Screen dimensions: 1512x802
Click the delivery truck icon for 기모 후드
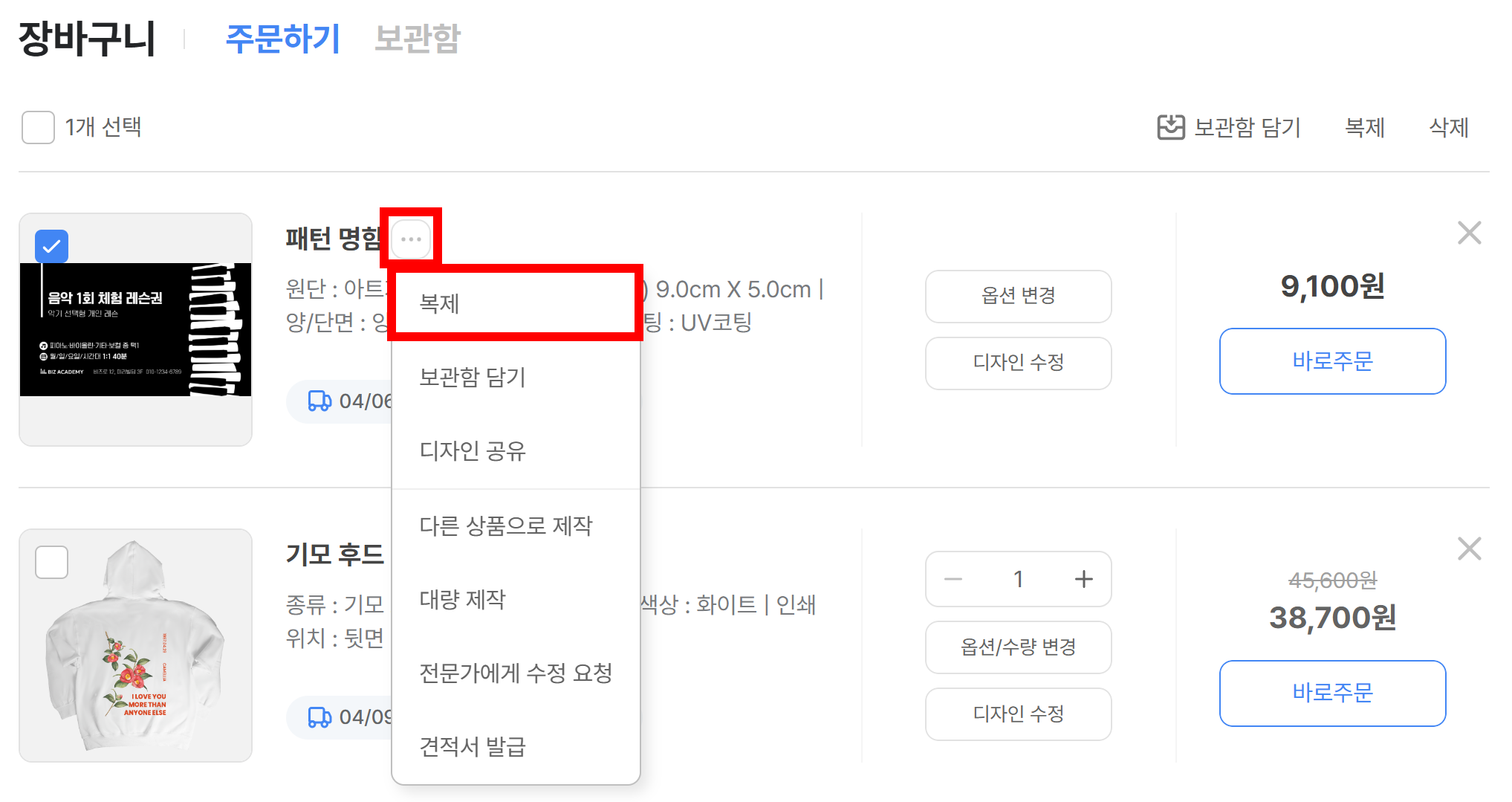(x=319, y=717)
